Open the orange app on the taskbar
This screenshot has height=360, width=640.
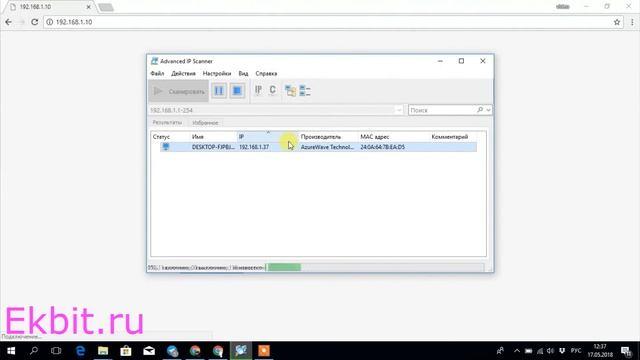click(264, 351)
